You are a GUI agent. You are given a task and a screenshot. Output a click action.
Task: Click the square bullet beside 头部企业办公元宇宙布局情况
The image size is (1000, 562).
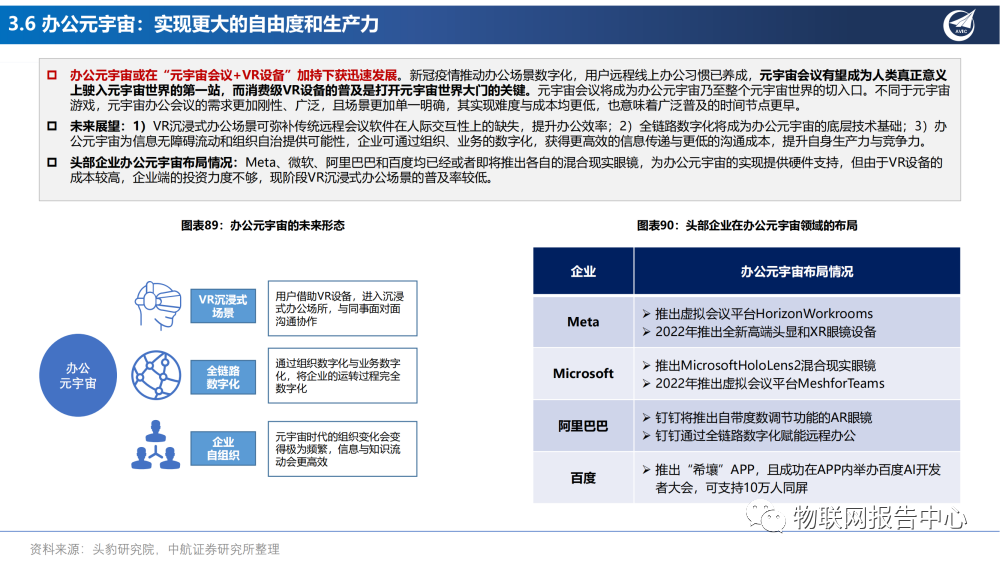click(x=52, y=163)
